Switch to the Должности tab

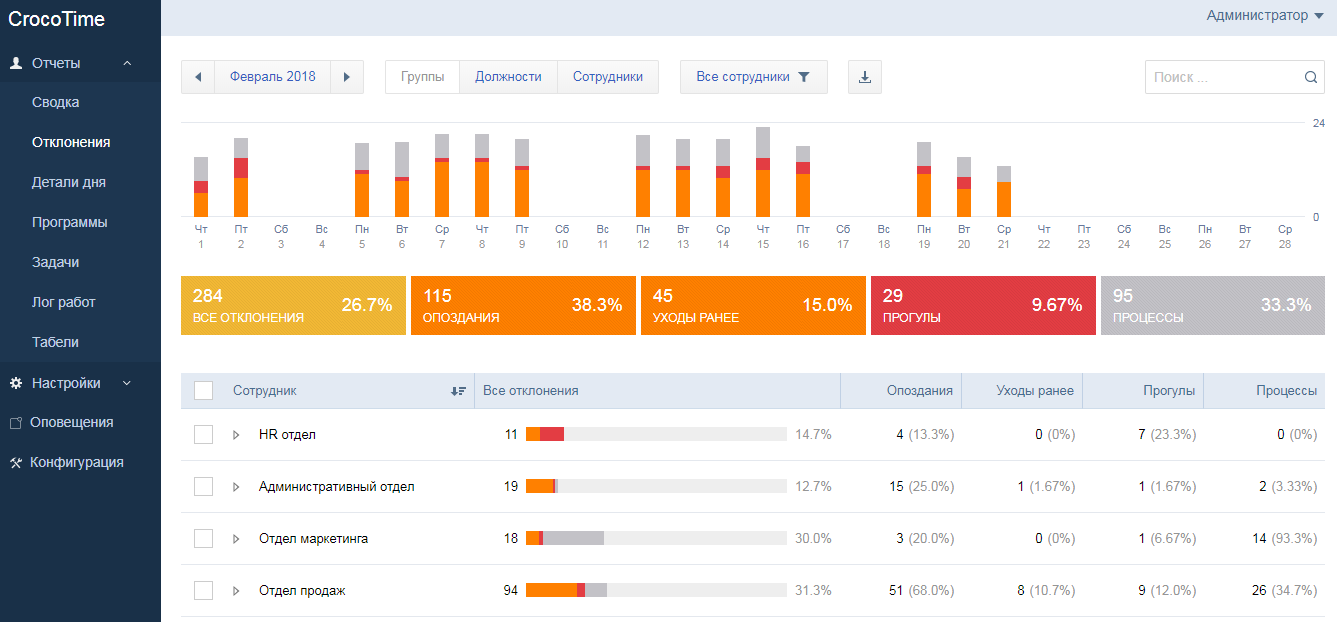508,77
